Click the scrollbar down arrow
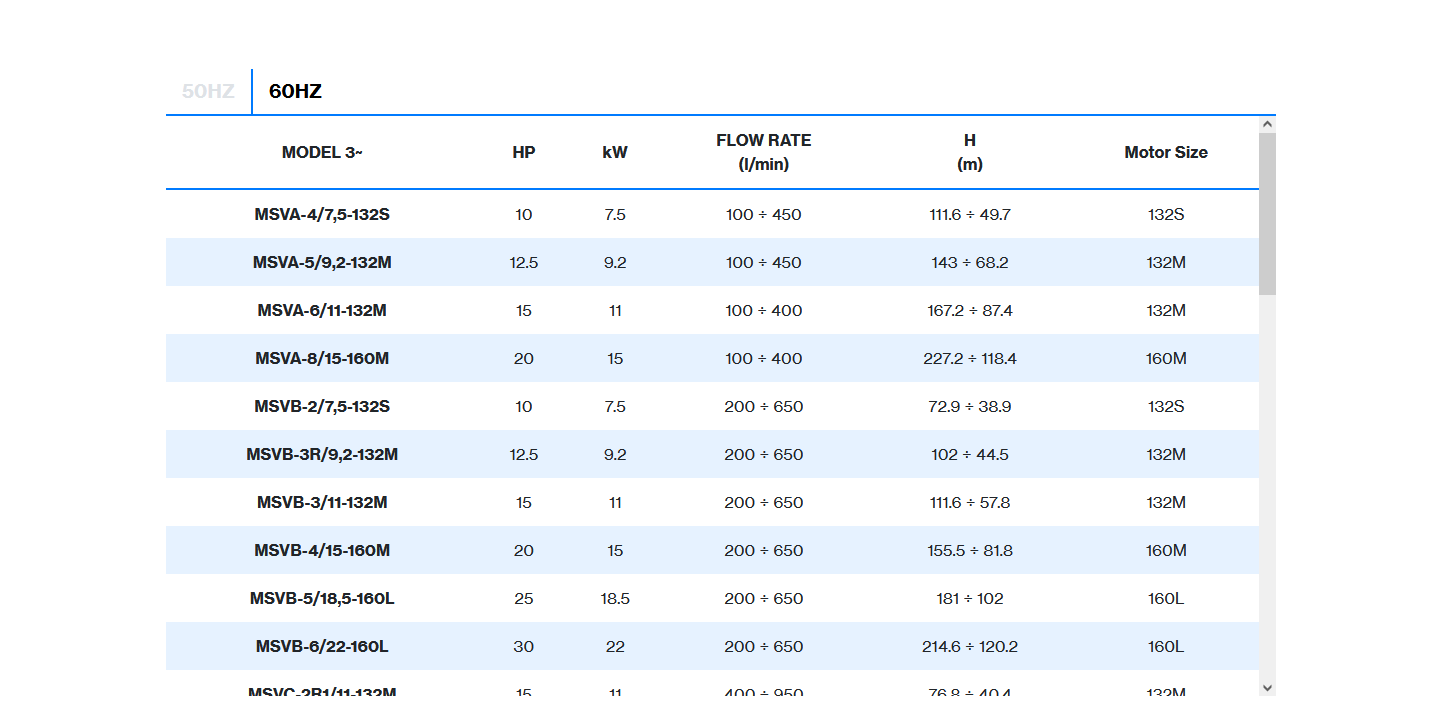1449x713 pixels. tap(1267, 687)
